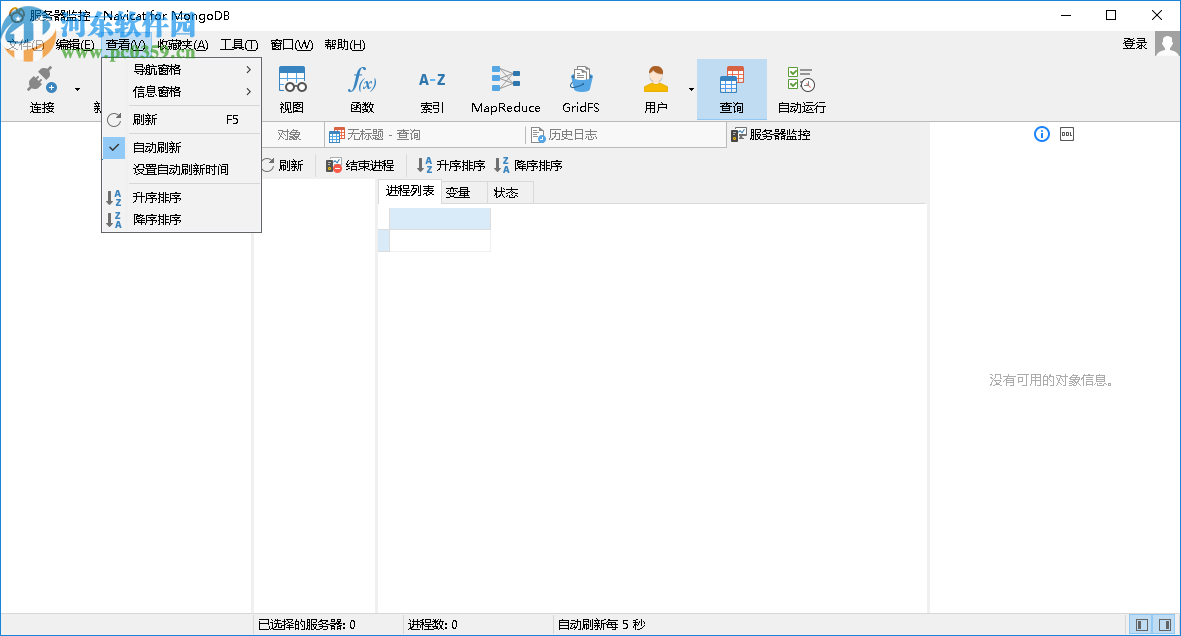Click the 降序排序 toolbar button
This screenshot has height=636, width=1181.
(529, 166)
